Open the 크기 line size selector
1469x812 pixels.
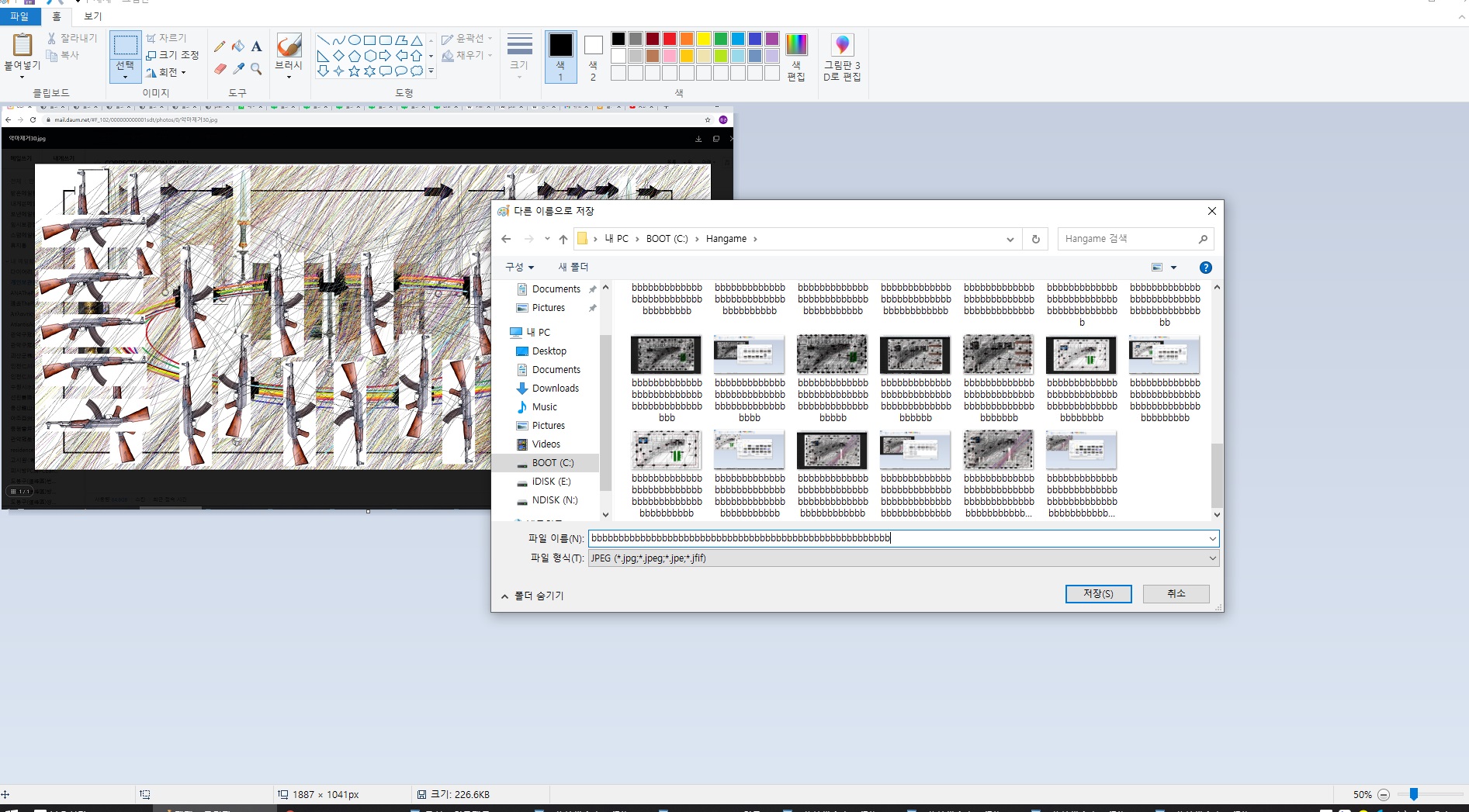coord(519,56)
